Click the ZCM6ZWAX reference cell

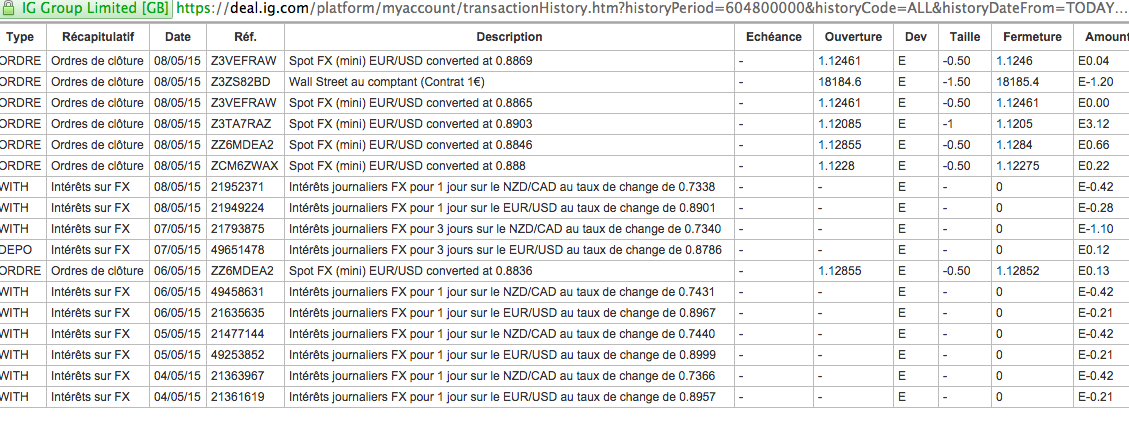coord(241,165)
